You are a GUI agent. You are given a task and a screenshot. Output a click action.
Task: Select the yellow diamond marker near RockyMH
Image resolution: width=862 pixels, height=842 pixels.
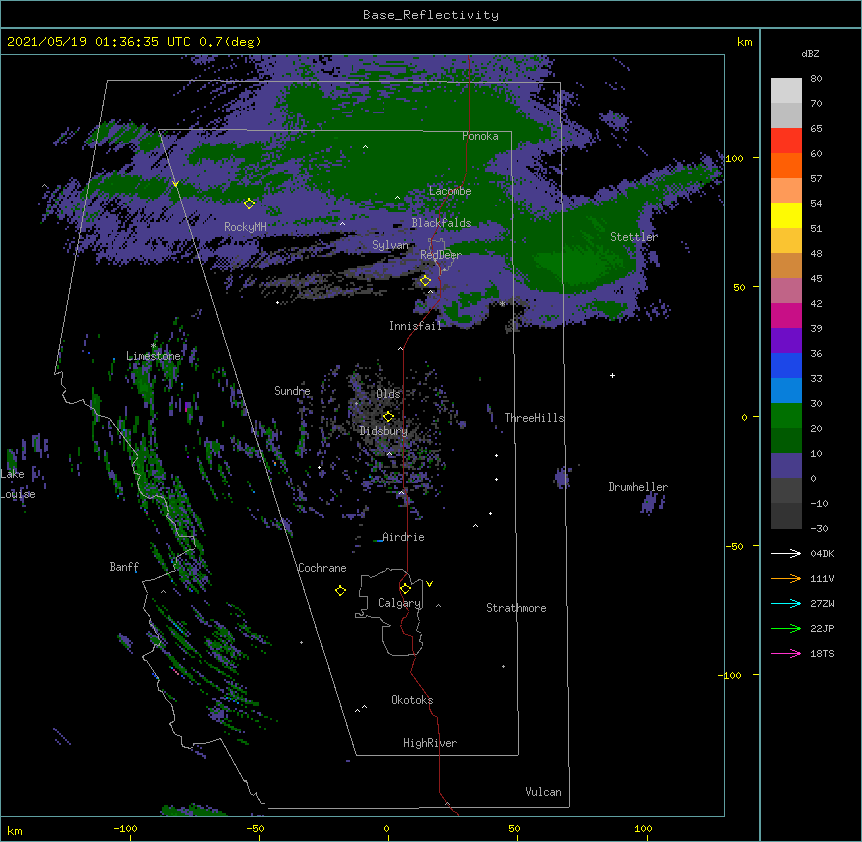click(250, 203)
